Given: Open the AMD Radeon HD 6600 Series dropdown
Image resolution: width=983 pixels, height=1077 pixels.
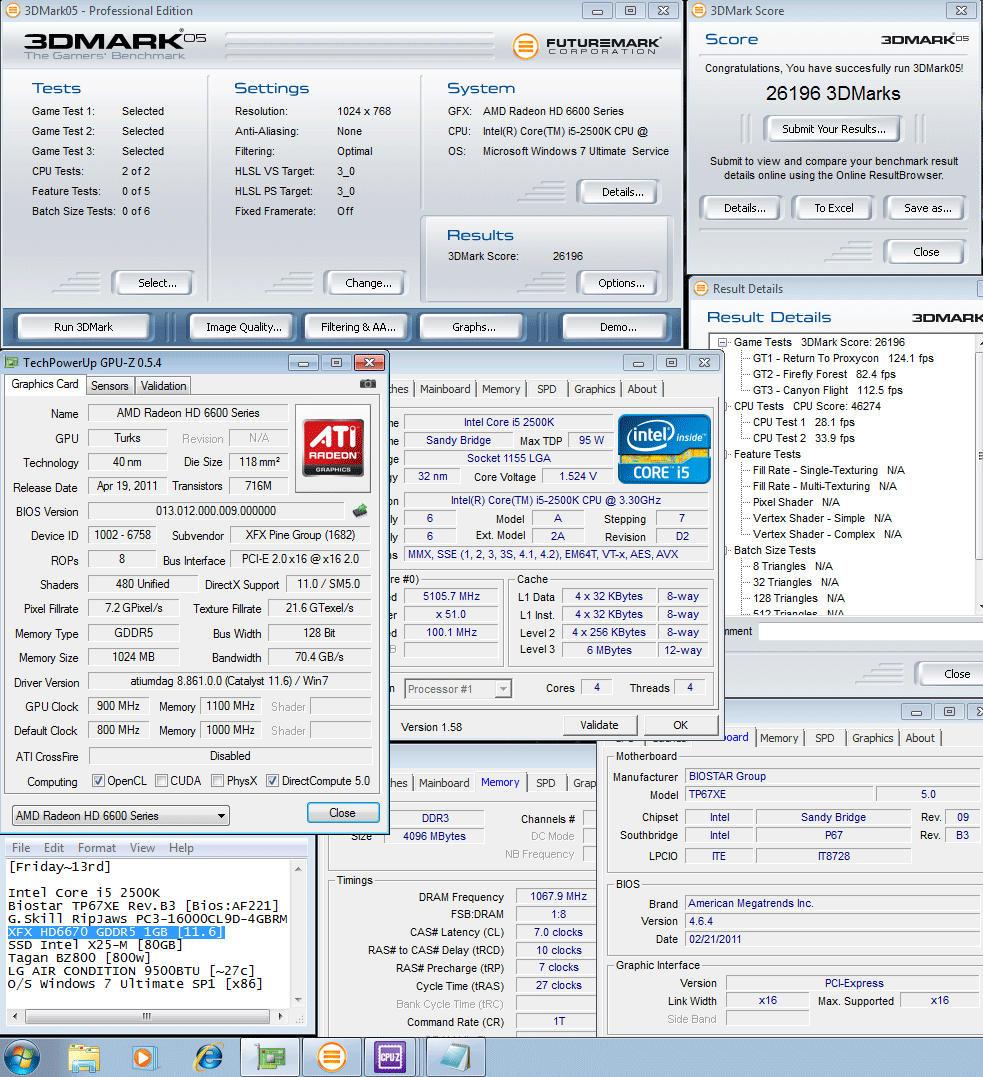Looking at the screenshot, I should pyautogui.click(x=121, y=816).
